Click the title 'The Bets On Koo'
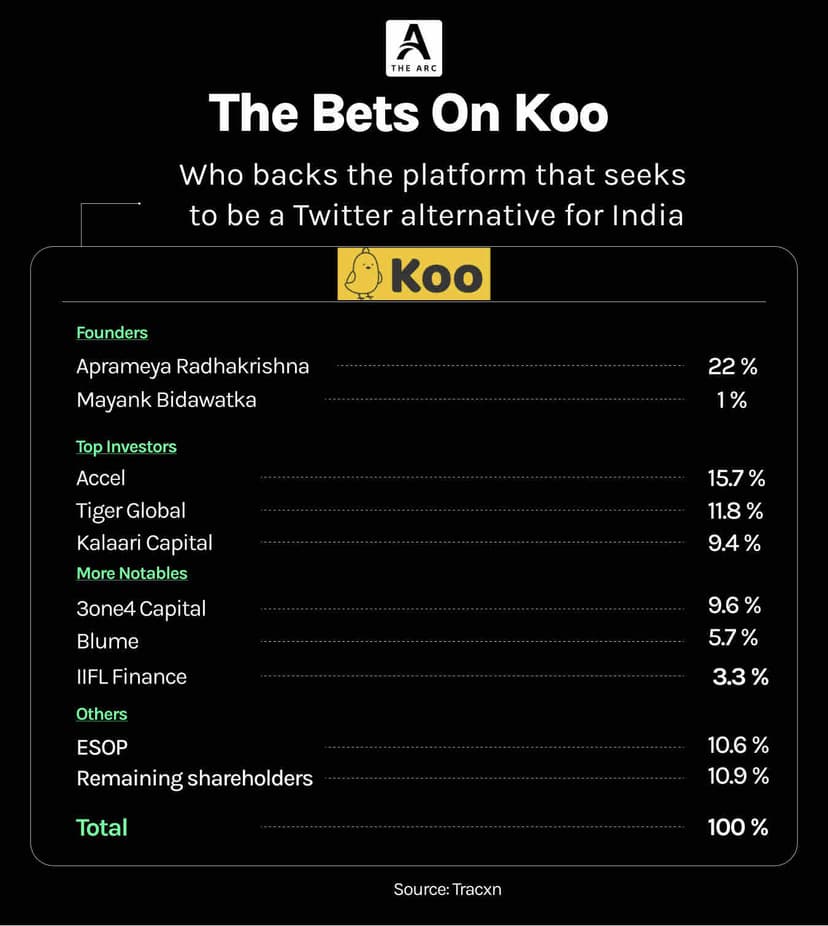The height and width of the screenshot is (926, 828). pos(408,113)
